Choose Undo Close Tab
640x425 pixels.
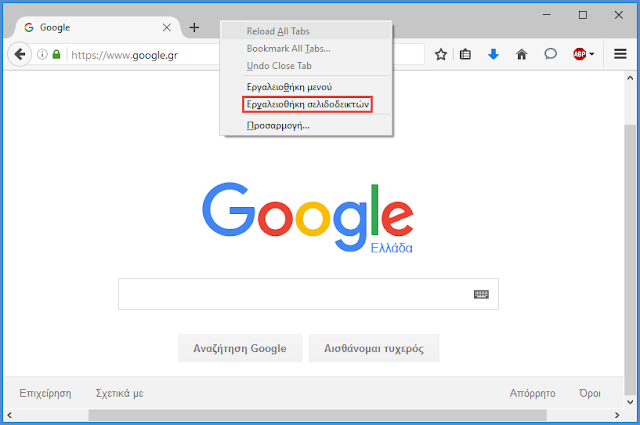coord(307,66)
